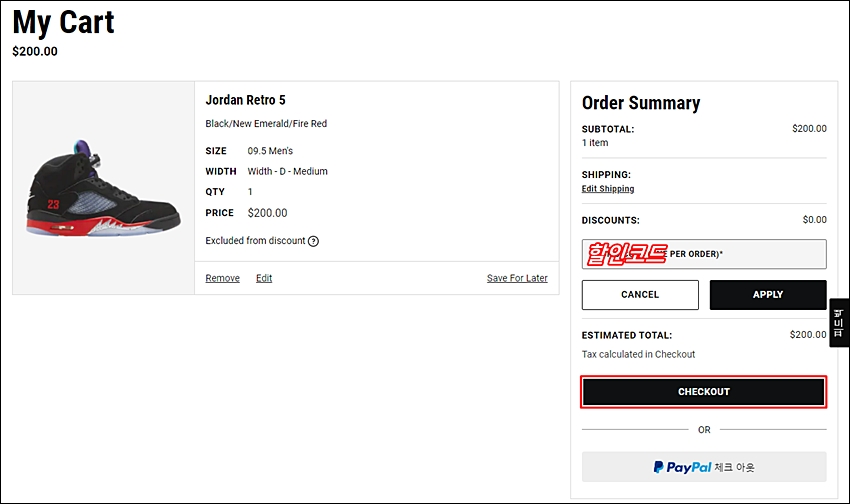850x504 pixels.
Task: Click the PayPal logo icon
Action: coord(660,467)
